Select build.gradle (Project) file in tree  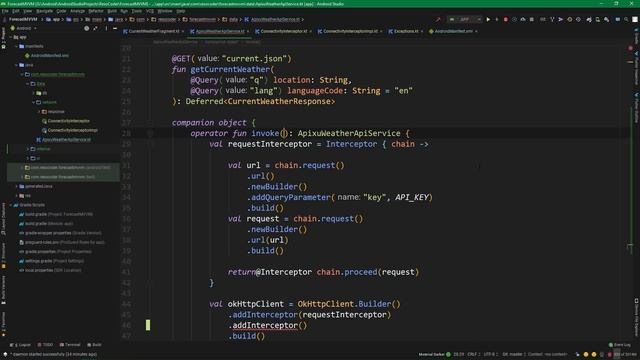(x=56, y=214)
